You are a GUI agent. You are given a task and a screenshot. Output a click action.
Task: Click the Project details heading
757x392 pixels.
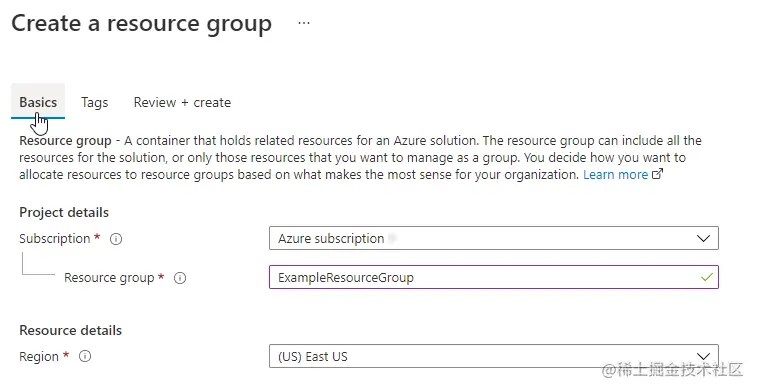(x=64, y=212)
